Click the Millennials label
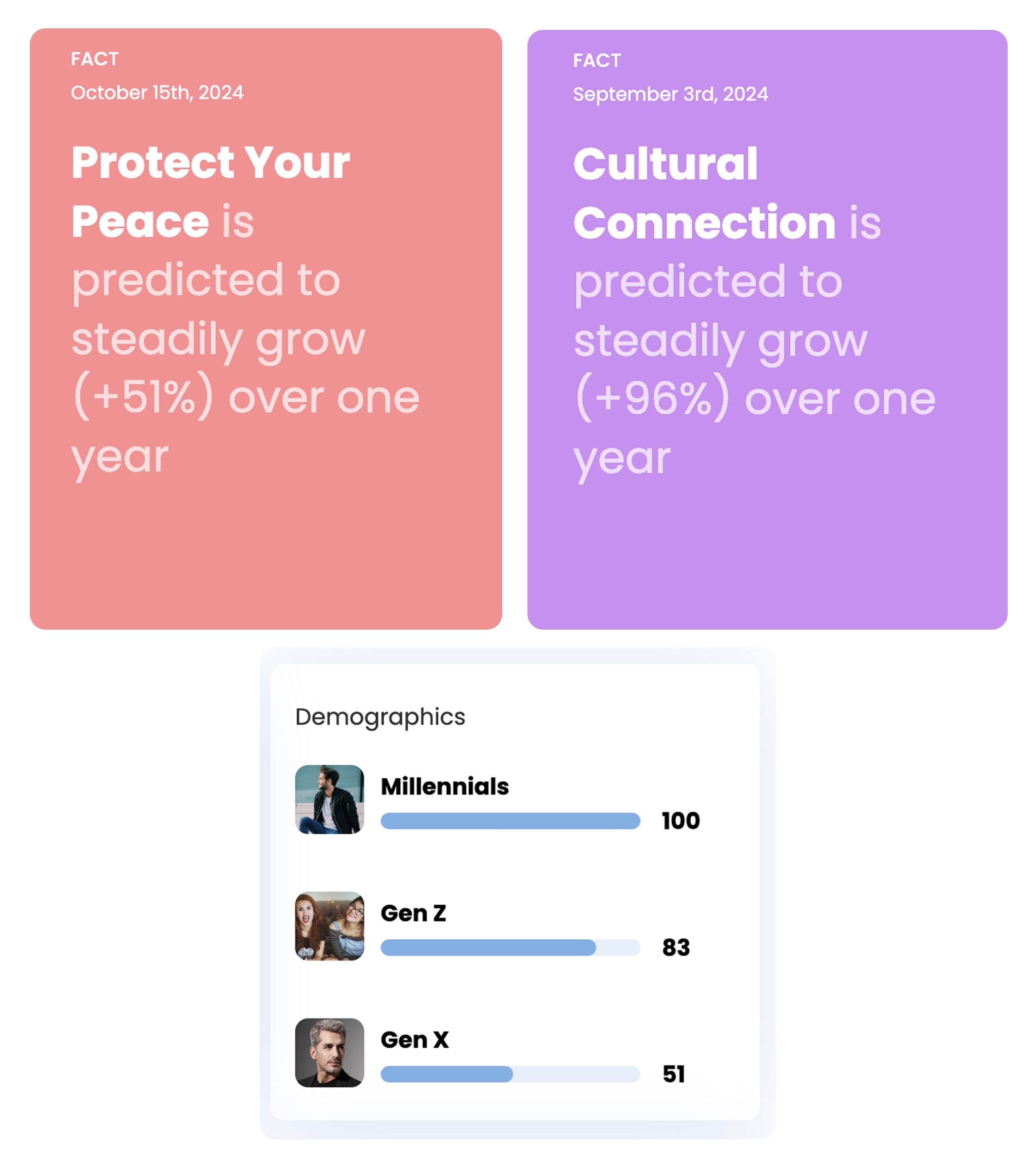1036x1168 pixels. (x=444, y=786)
